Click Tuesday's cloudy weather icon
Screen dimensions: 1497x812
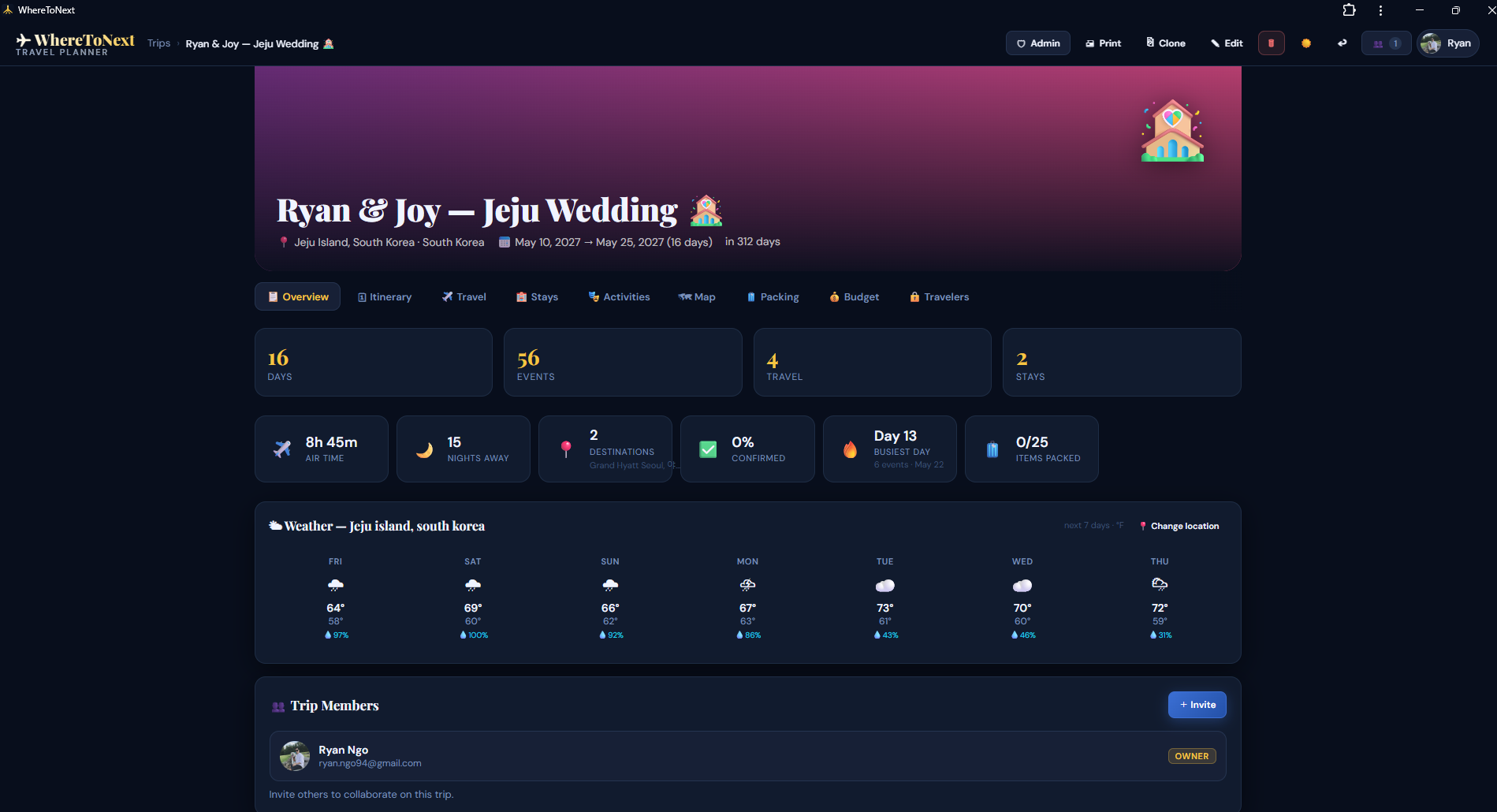(x=885, y=585)
